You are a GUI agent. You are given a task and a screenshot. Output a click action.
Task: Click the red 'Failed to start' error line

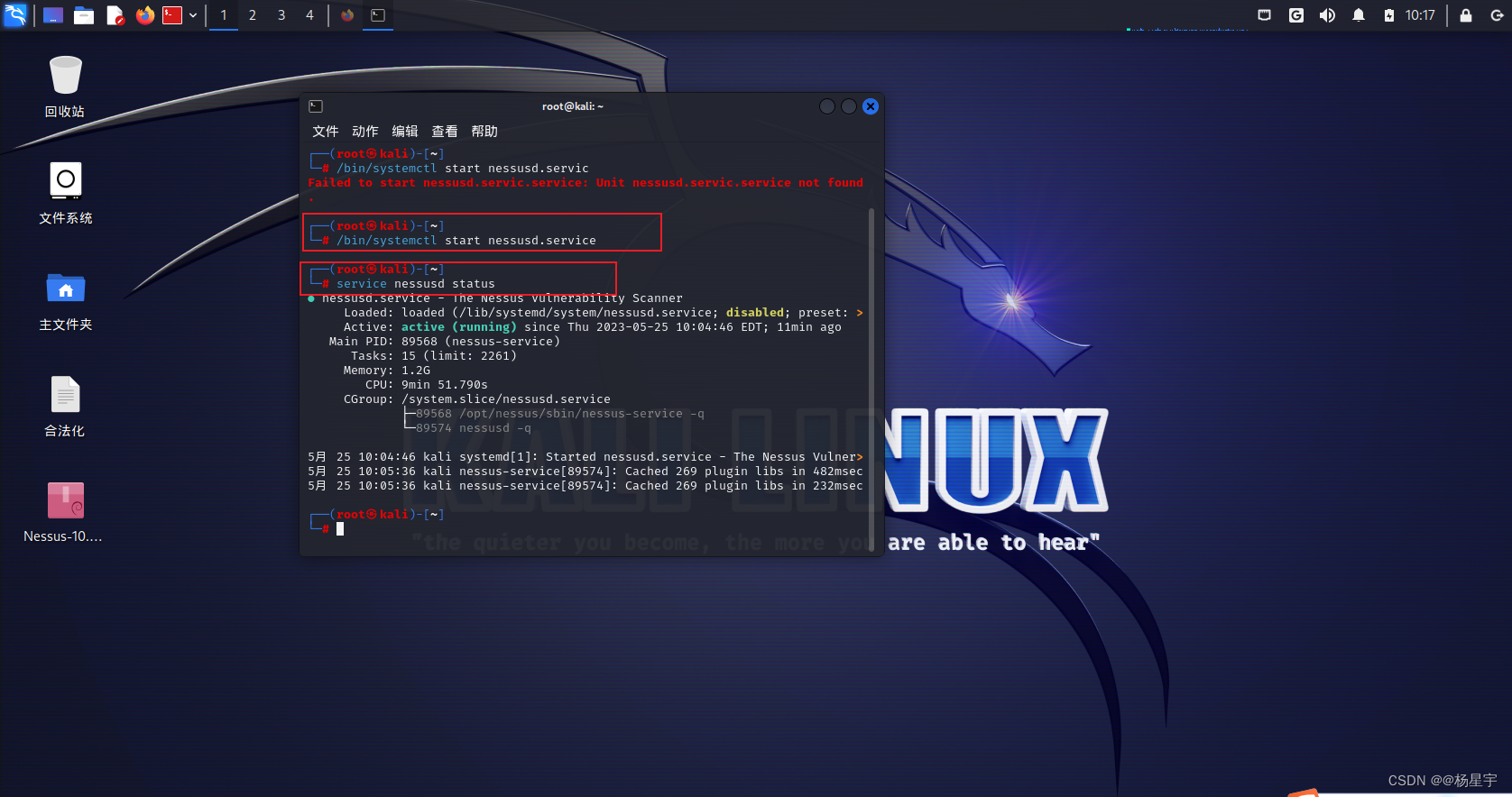click(x=585, y=183)
